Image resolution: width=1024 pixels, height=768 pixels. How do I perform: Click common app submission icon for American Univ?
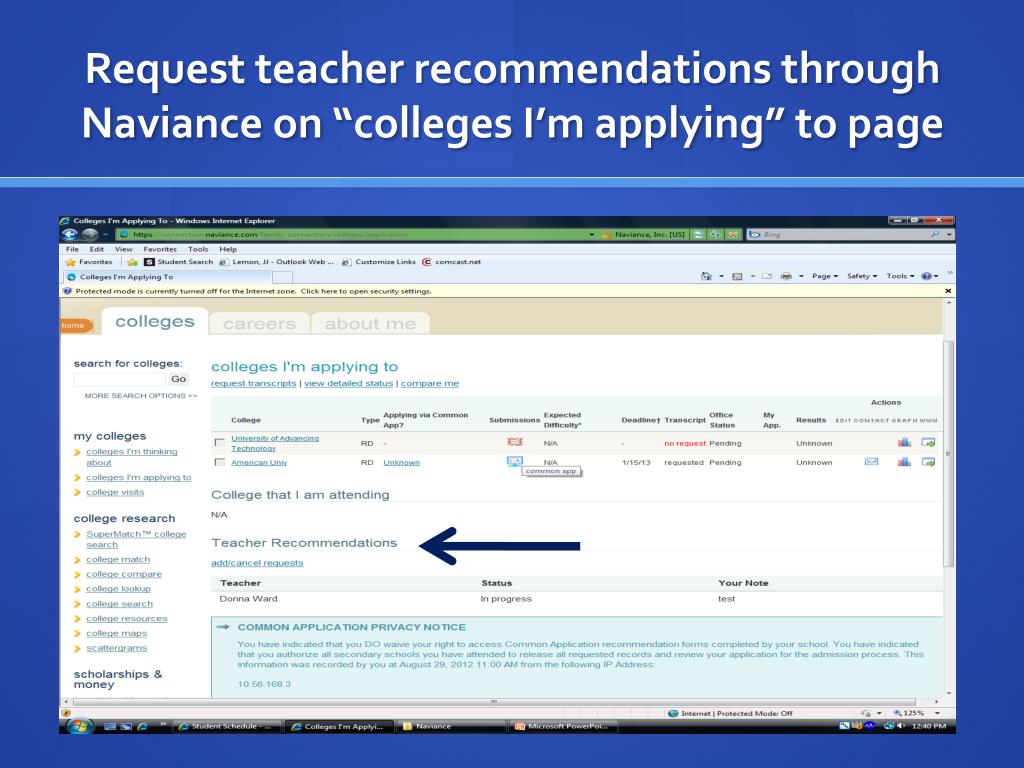click(515, 461)
